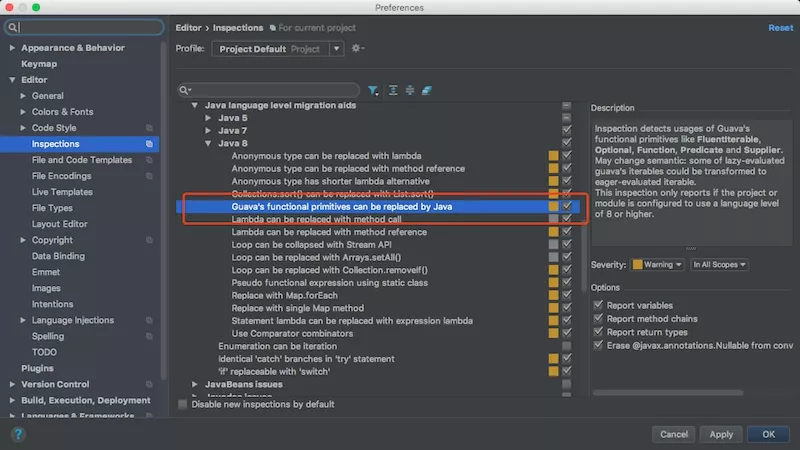Enable Disable new inspections by default

(x=182, y=404)
